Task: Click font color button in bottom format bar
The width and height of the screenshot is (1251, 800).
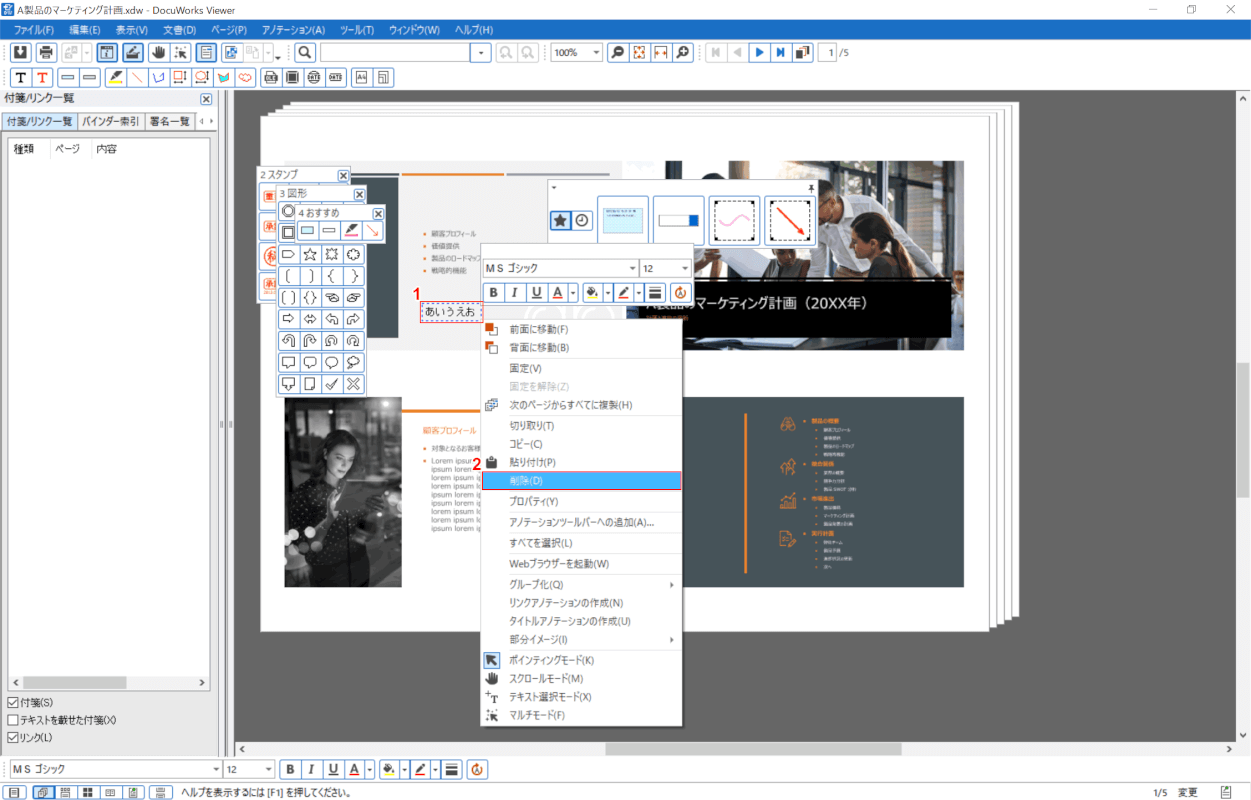Action: 354,769
